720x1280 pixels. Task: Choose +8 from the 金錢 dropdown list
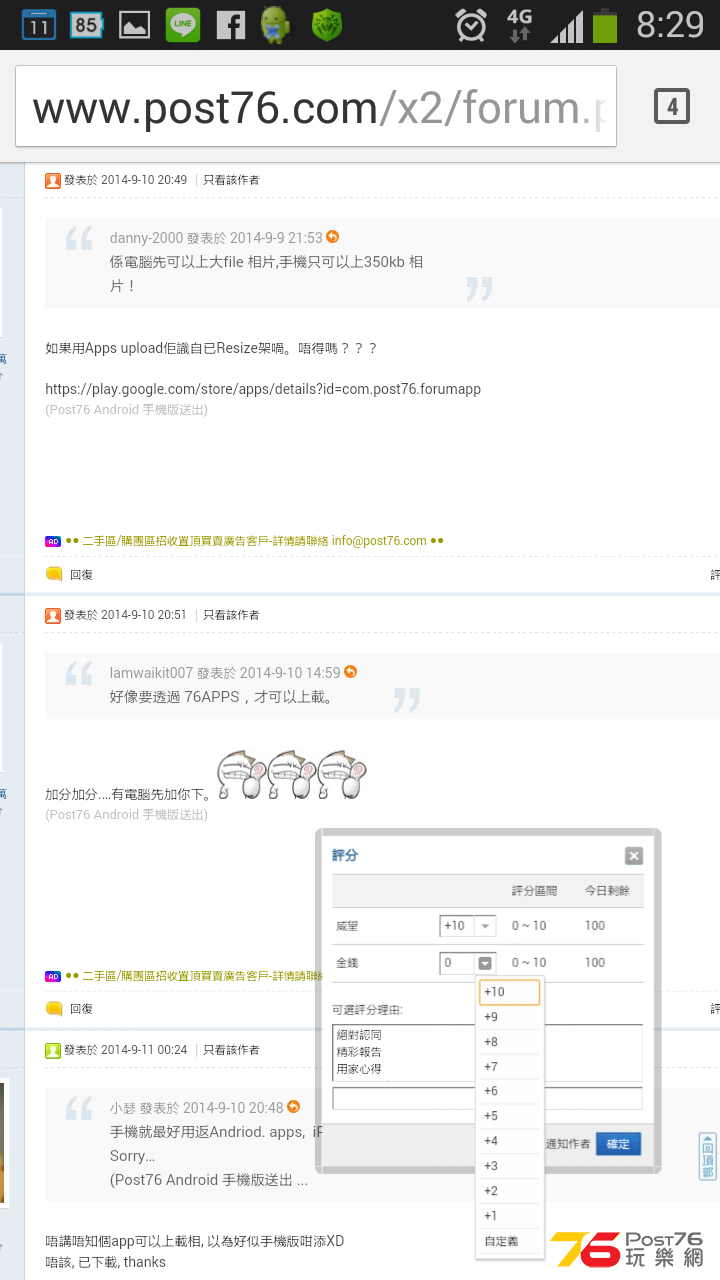point(510,1042)
